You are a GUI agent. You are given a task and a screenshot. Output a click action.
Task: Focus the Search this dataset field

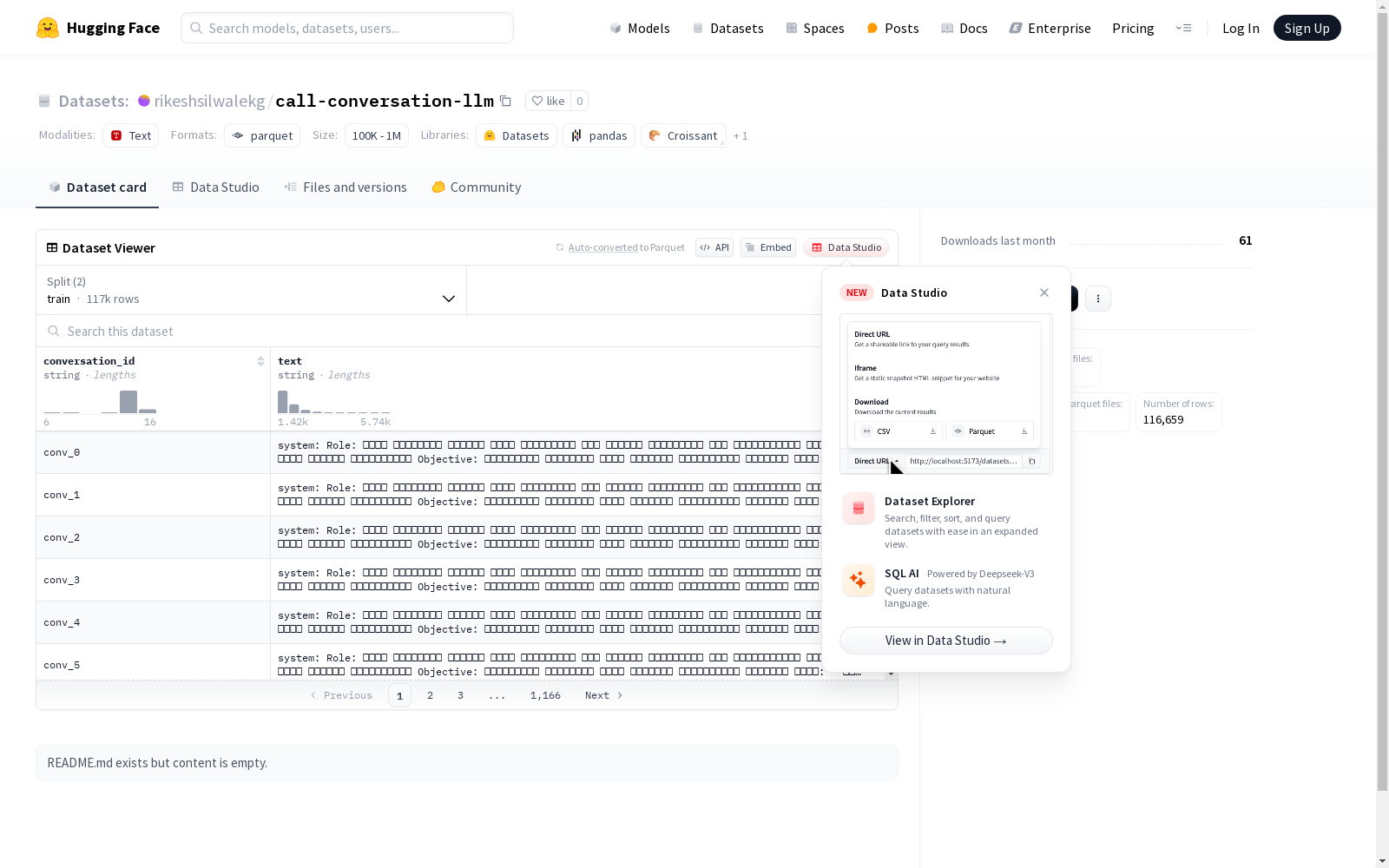point(434,331)
